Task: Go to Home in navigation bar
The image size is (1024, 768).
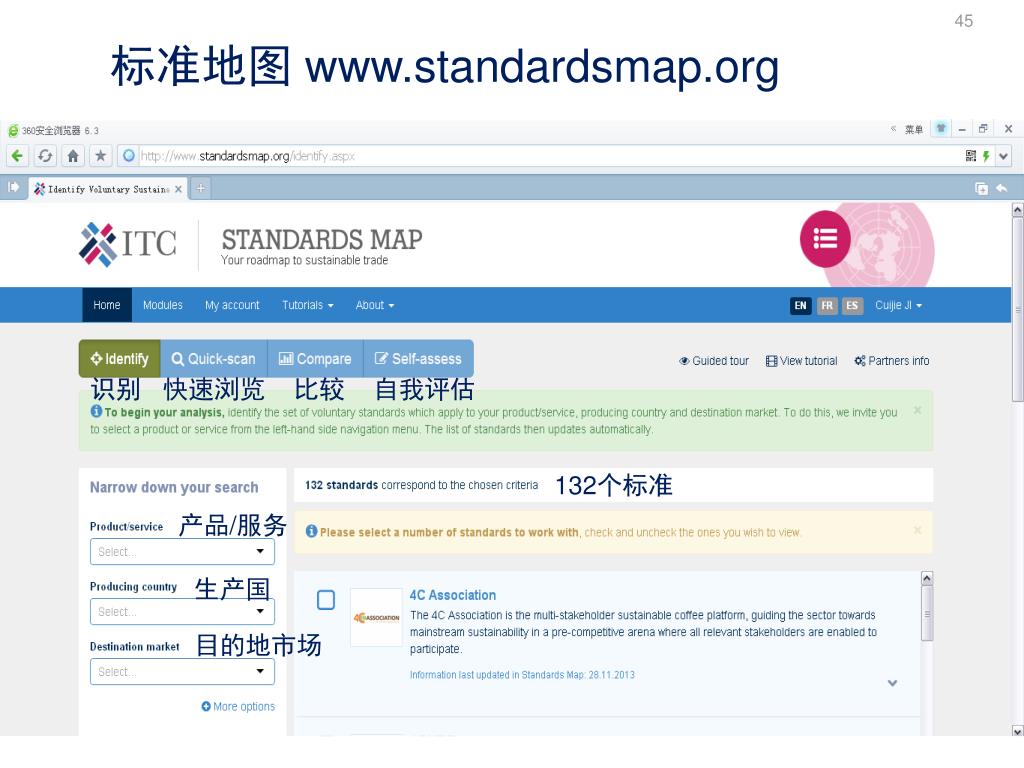Action: coord(106,305)
